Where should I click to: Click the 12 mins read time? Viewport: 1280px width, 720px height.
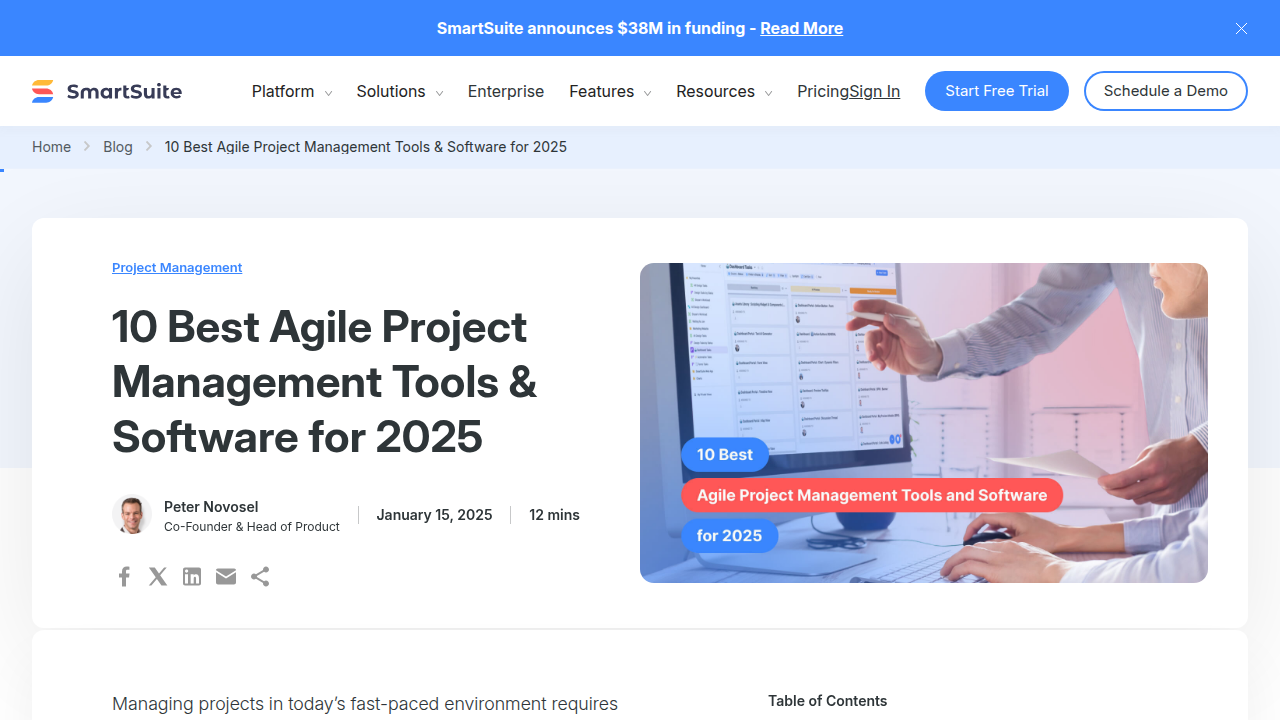coord(554,515)
